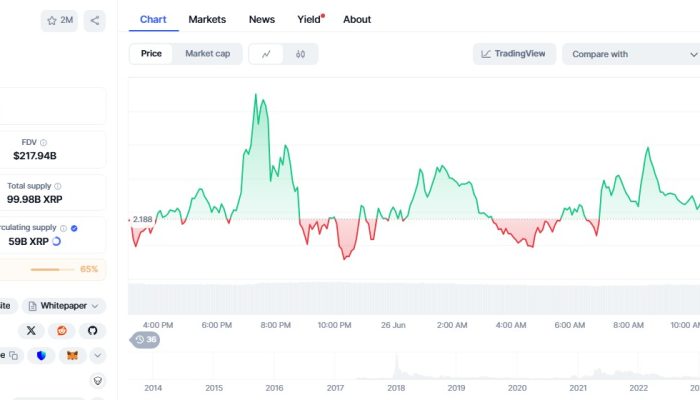
Task: Open the Yield tab
Action: tap(309, 19)
